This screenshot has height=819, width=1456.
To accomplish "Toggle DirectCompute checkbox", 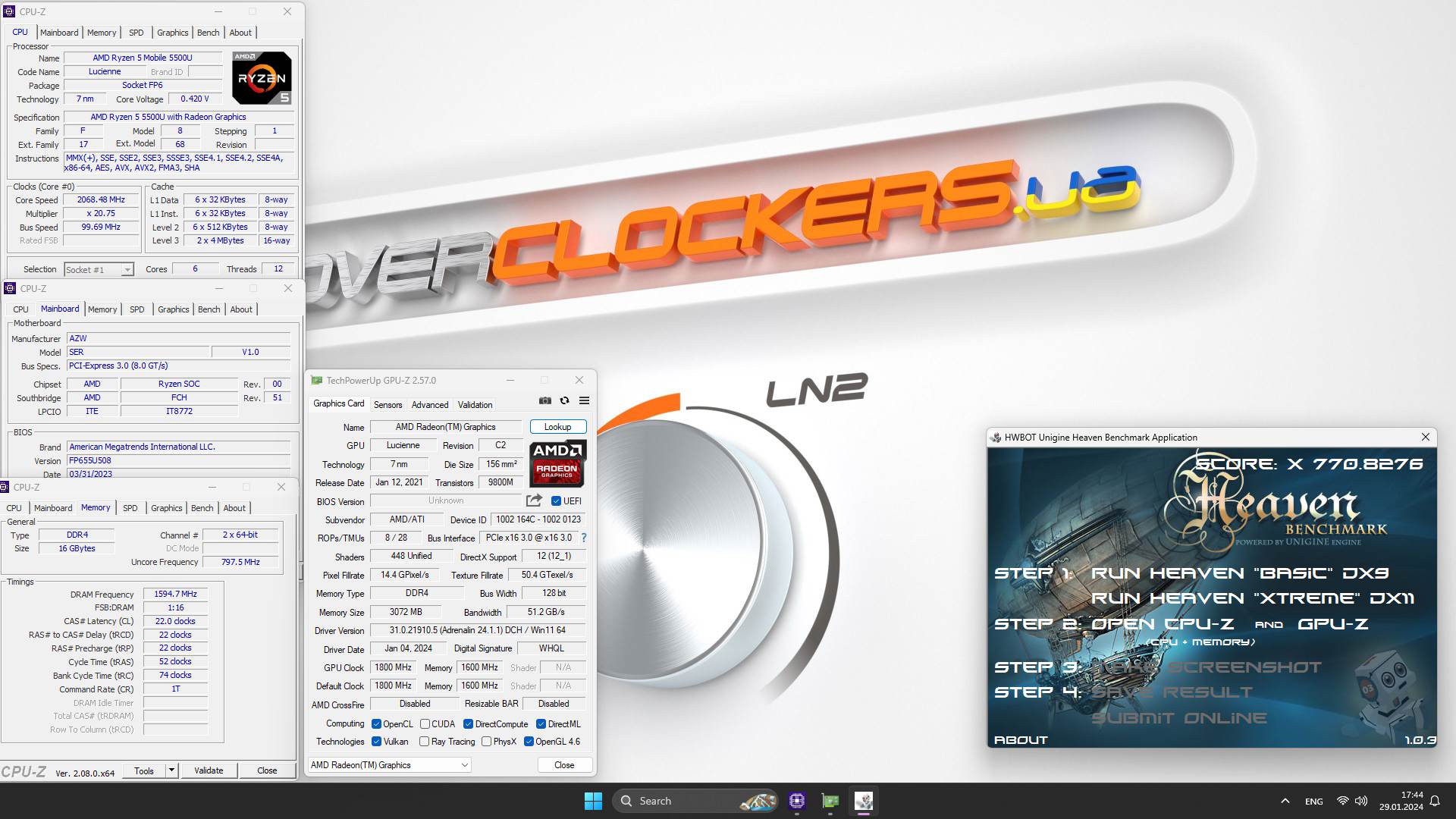I will tap(468, 724).
